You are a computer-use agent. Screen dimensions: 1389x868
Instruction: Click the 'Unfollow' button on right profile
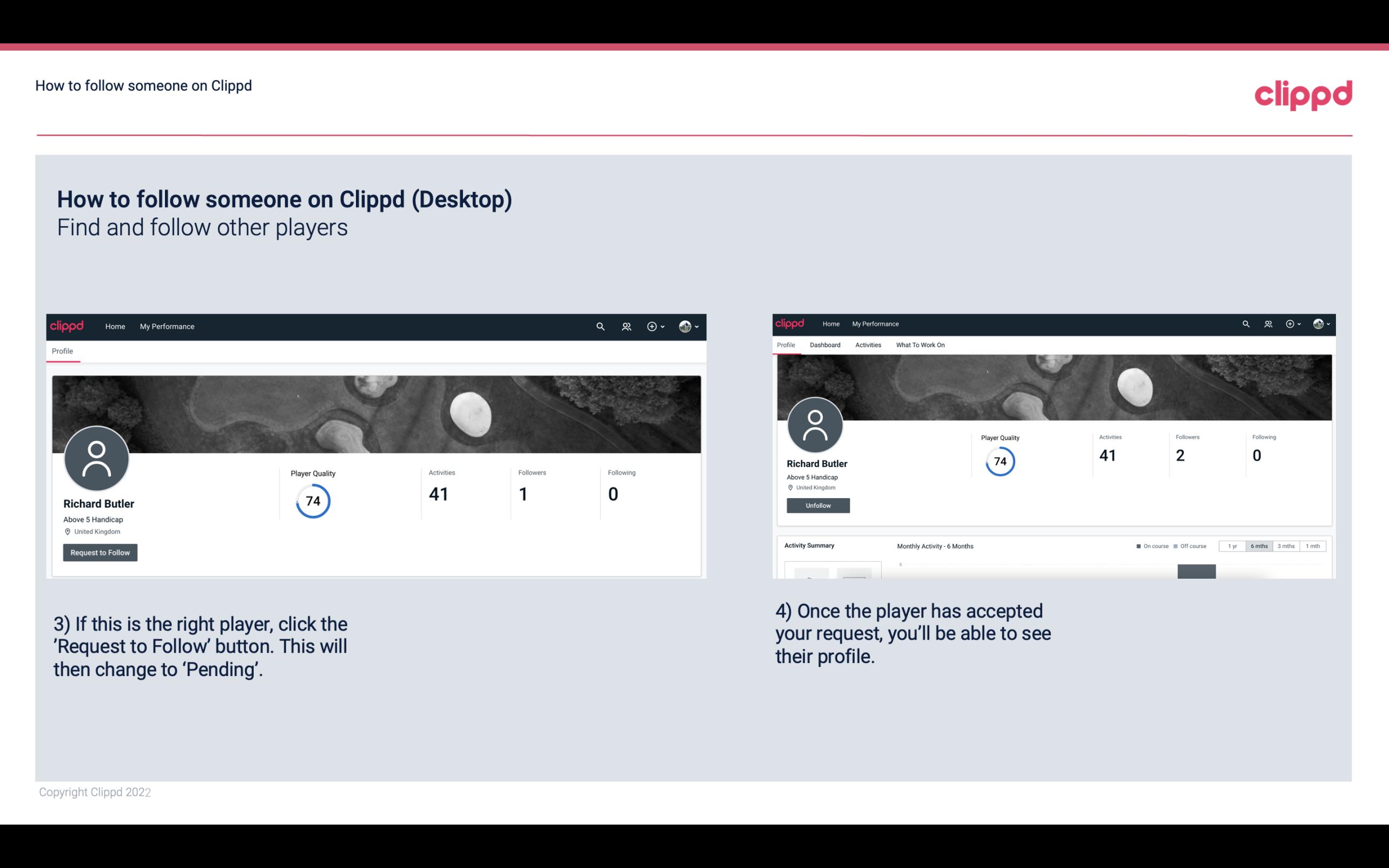click(818, 505)
